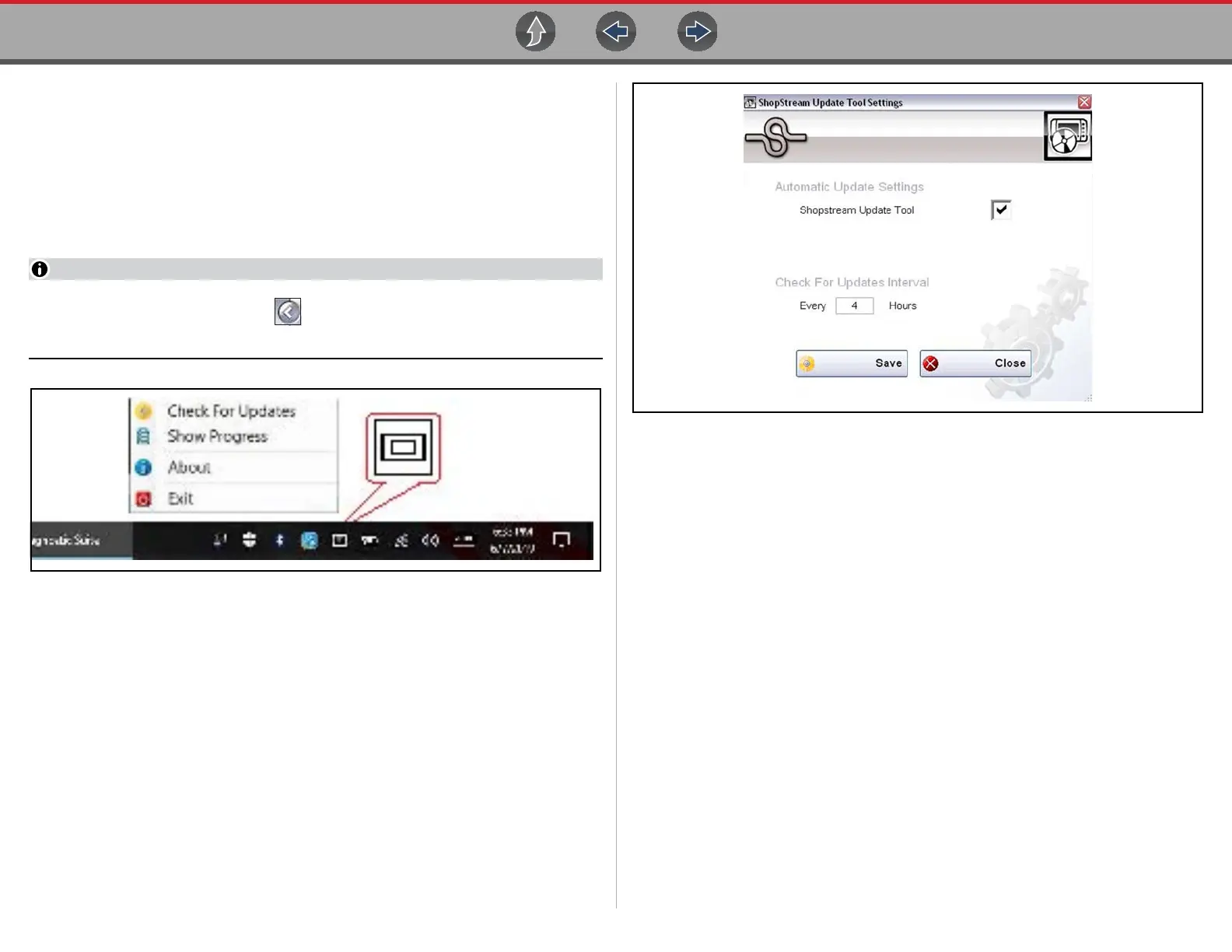Viewport: 1232px width, 952px height.
Task: Click the Close button with red X
Action: [975, 363]
